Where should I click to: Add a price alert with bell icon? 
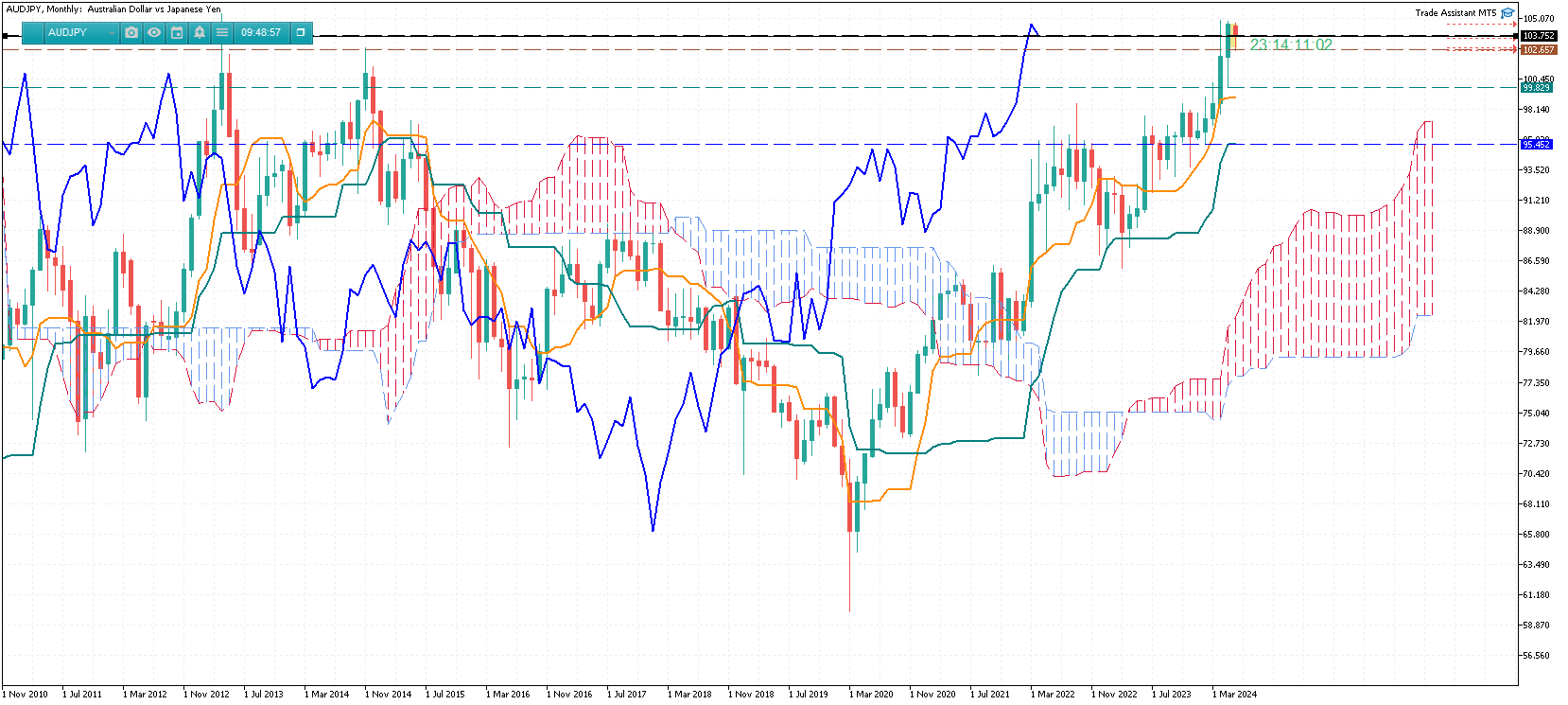(200, 32)
